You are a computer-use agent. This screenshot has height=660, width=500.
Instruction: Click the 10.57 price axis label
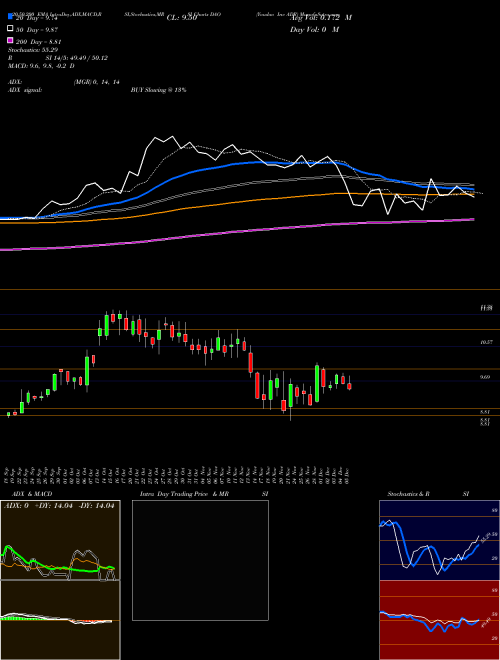tap(486, 342)
